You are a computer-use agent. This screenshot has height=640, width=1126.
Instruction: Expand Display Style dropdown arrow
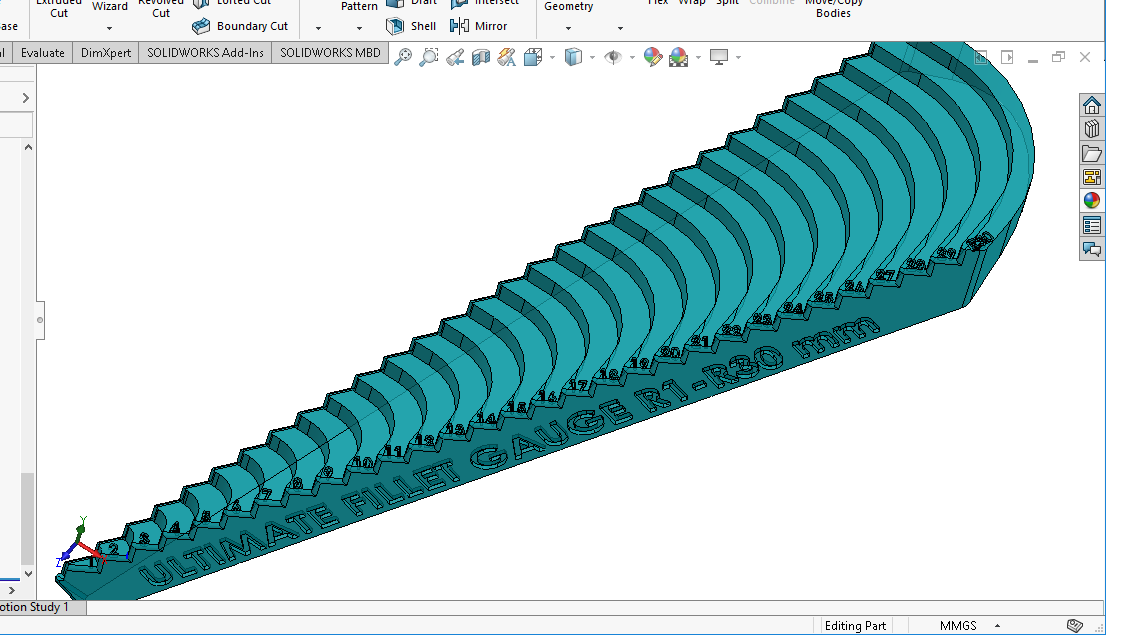[592, 57]
